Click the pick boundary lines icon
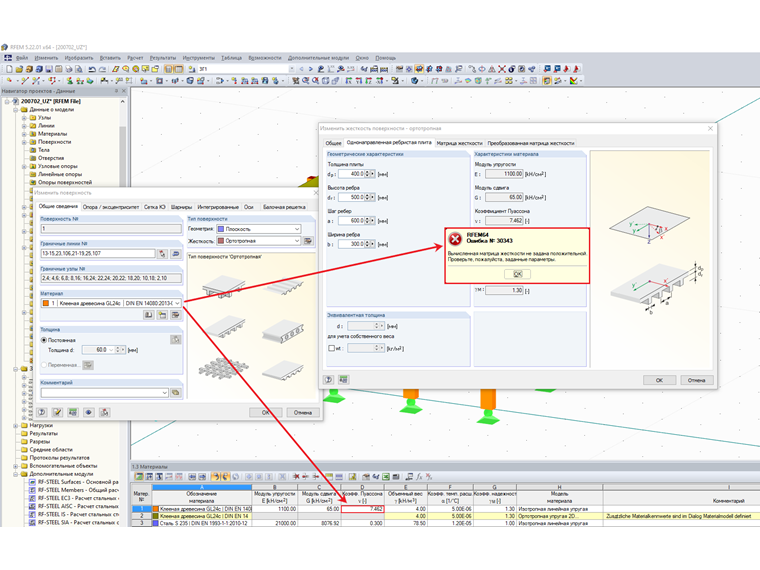The height and width of the screenshot is (570, 760). click(162, 253)
